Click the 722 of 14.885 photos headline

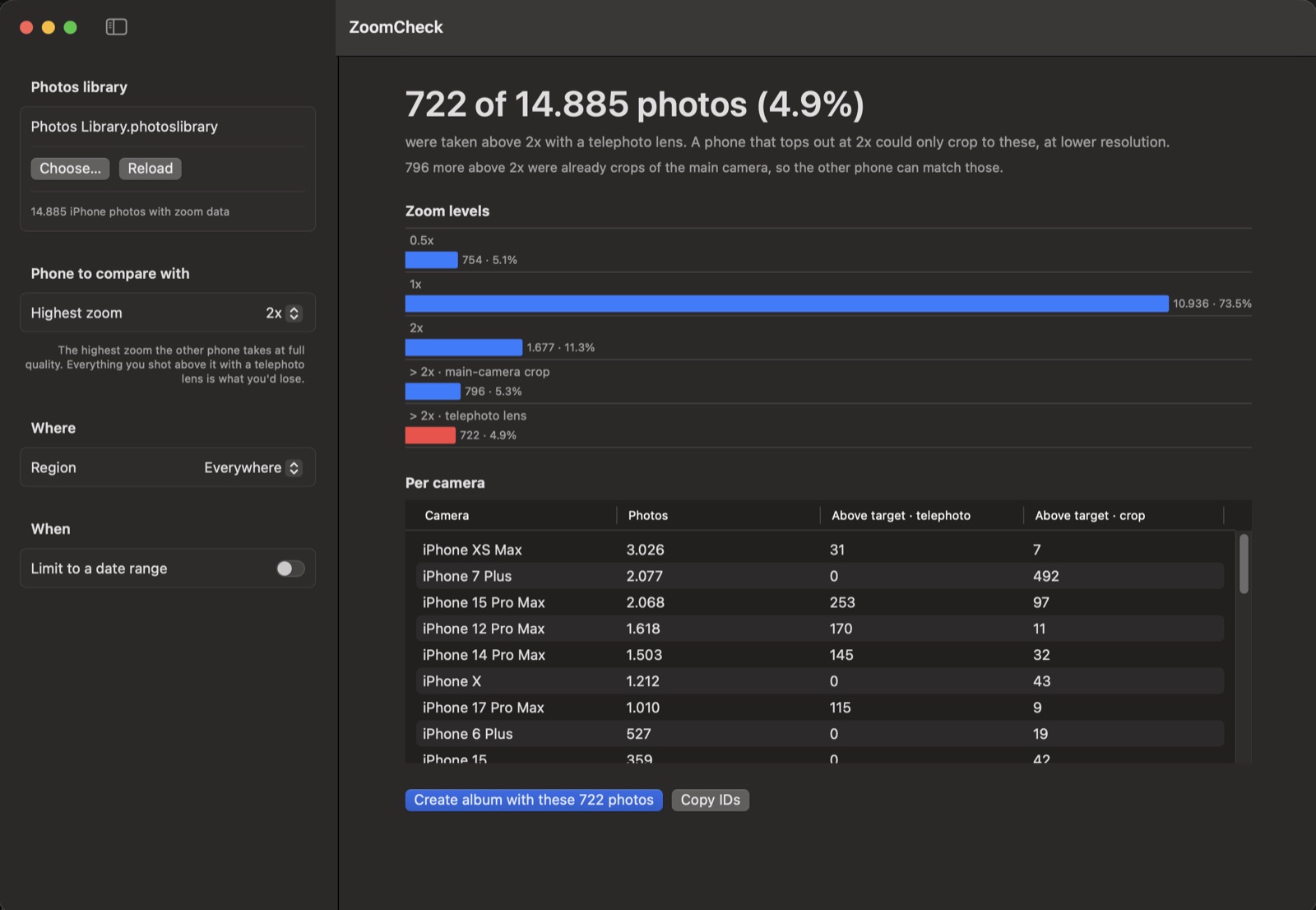634,104
